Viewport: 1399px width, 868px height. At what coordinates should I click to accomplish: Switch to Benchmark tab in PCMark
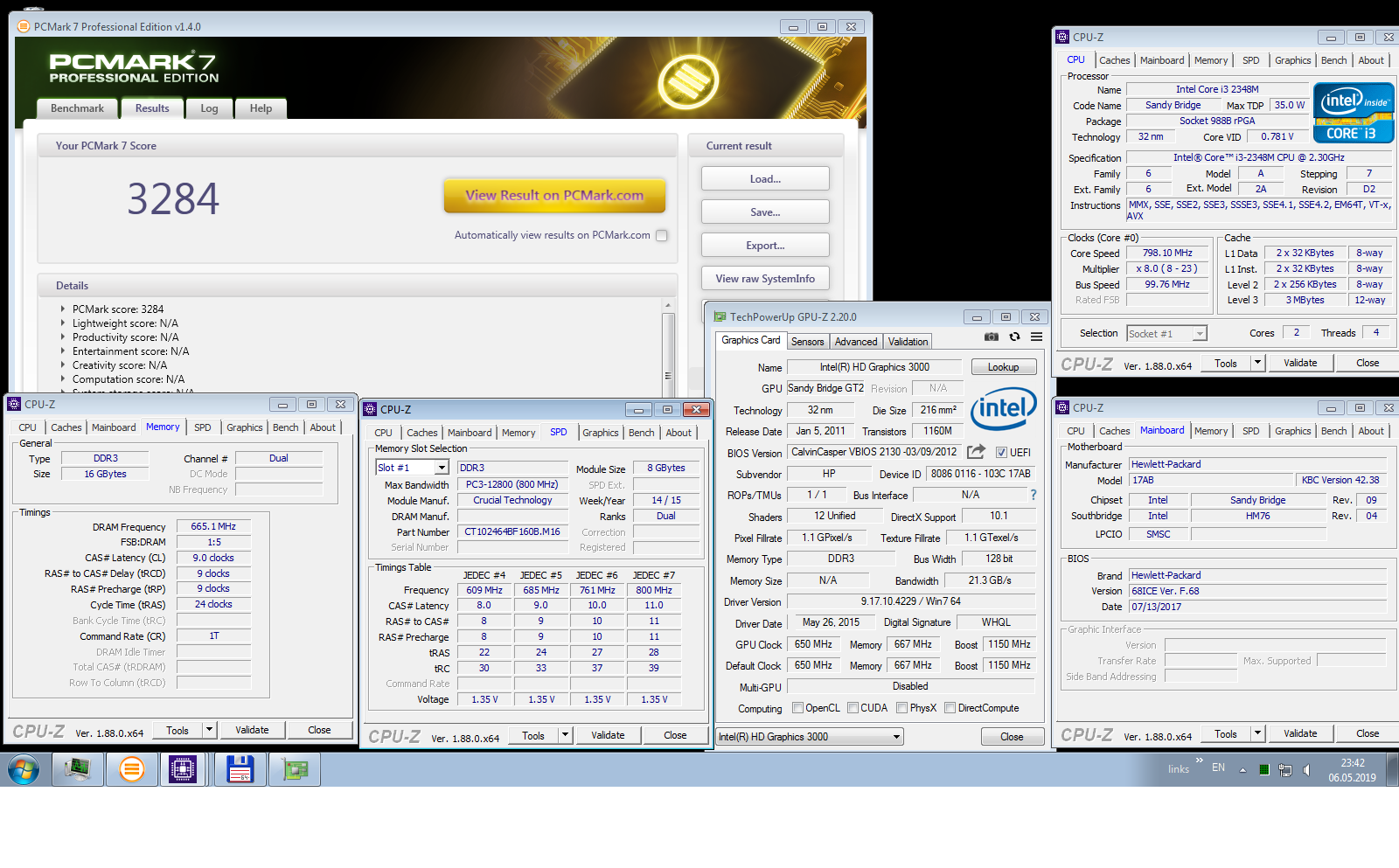pyautogui.click(x=77, y=108)
